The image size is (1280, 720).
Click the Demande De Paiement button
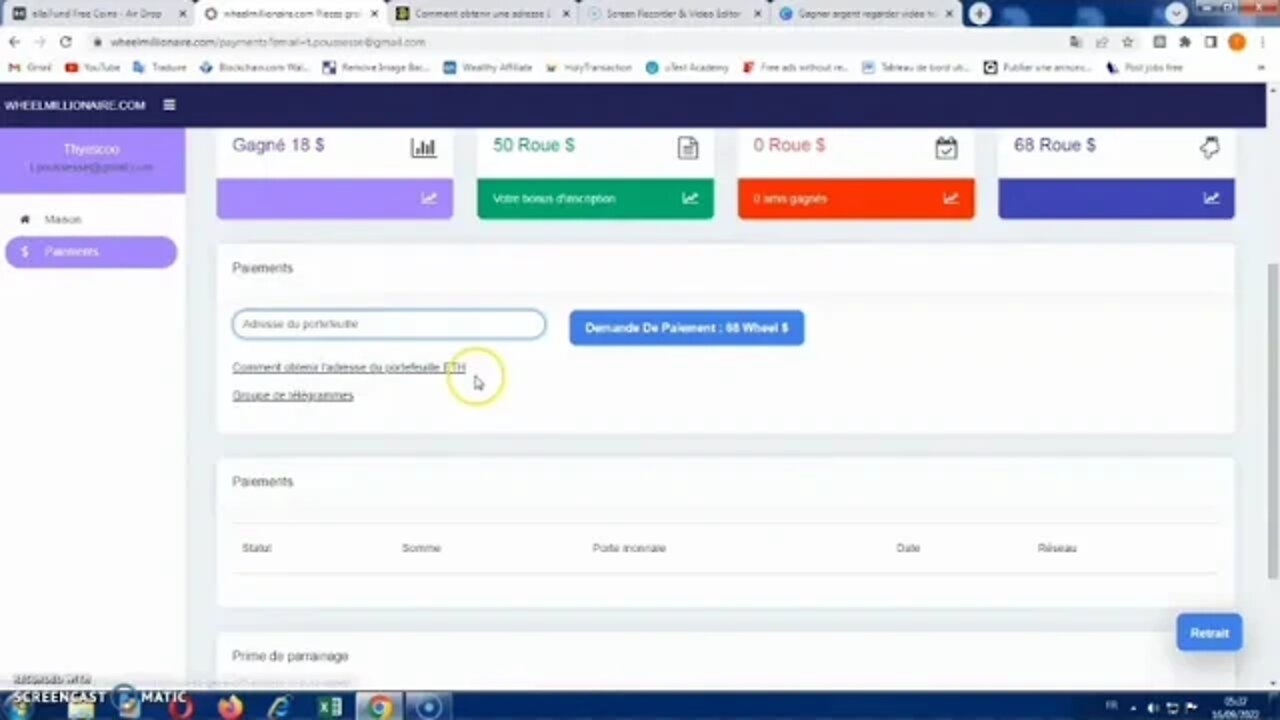coord(686,328)
